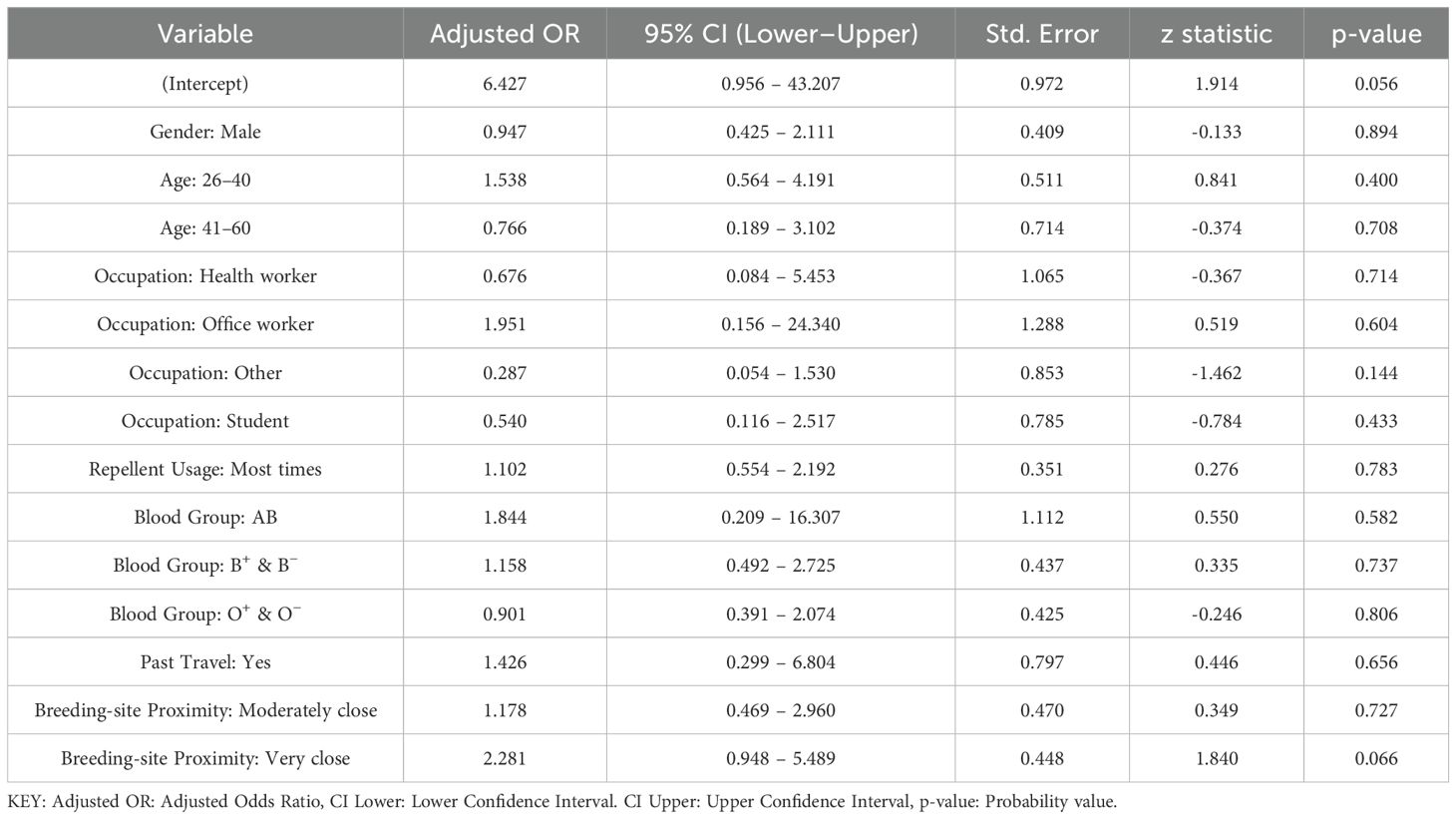This screenshot has width=1456, height=819.
Task: Click the KEY footnote text below table
Action: [x=562, y=801]
